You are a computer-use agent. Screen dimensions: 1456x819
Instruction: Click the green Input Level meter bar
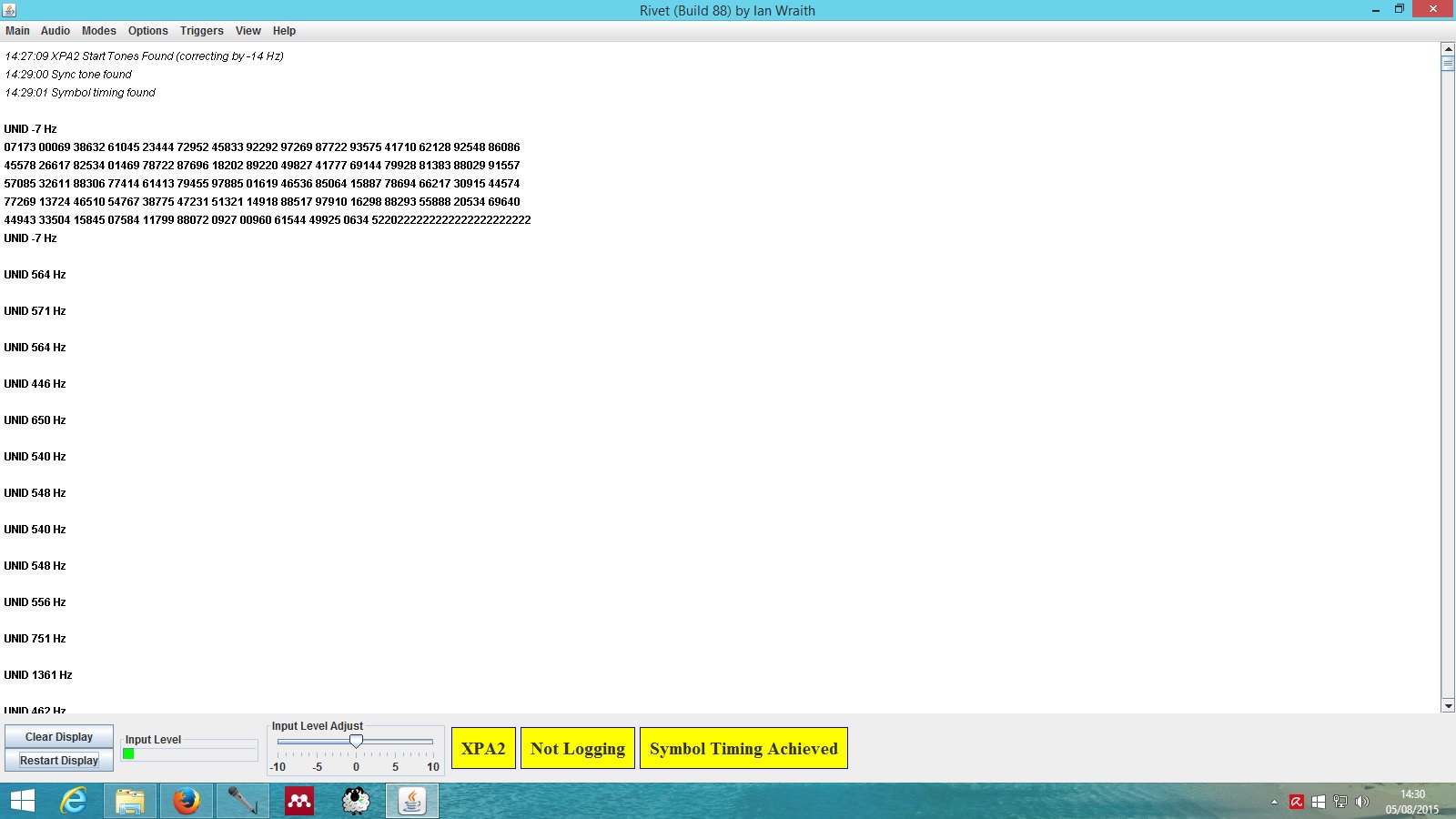point(128,753)
